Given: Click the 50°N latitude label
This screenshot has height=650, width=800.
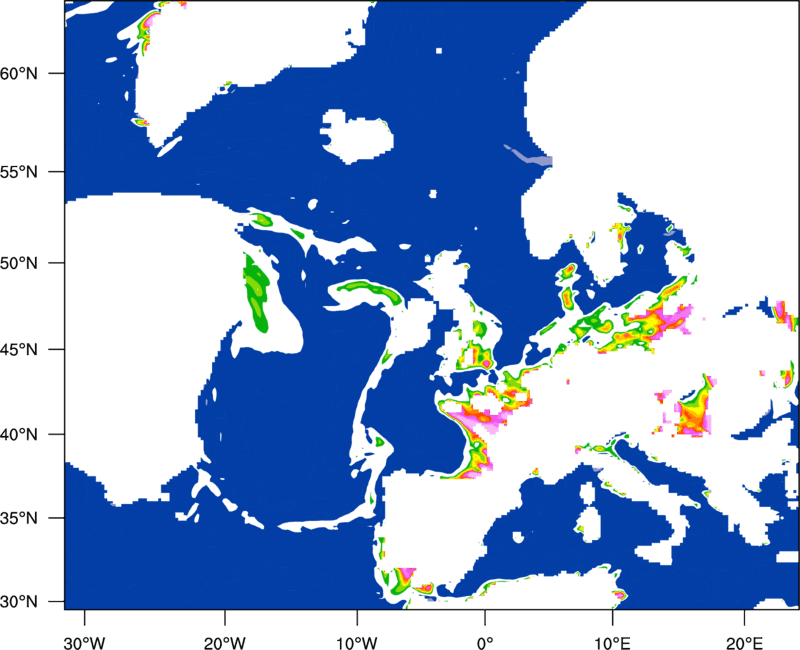Looking at the screenshot, I should tap(19, 263).
